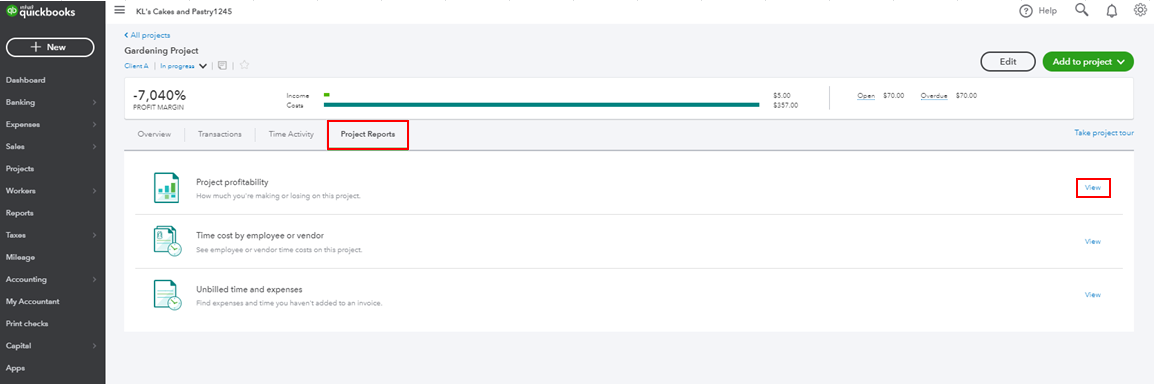Click the Time cost by employee icon
The width and height of the screenshot is (1154, 384).
(167, 241)
